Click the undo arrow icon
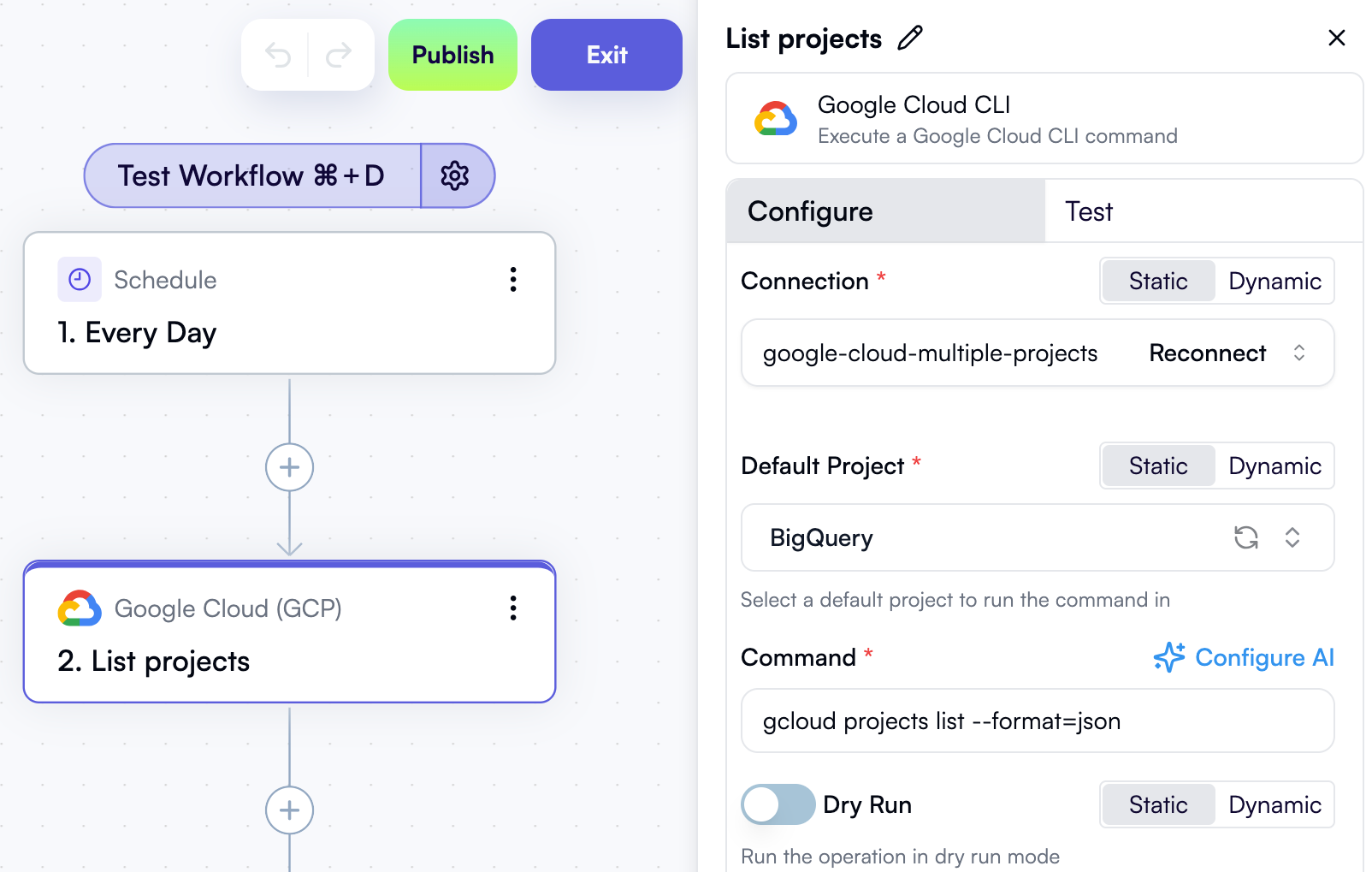 pyautogui.click(x=276, y=54)
